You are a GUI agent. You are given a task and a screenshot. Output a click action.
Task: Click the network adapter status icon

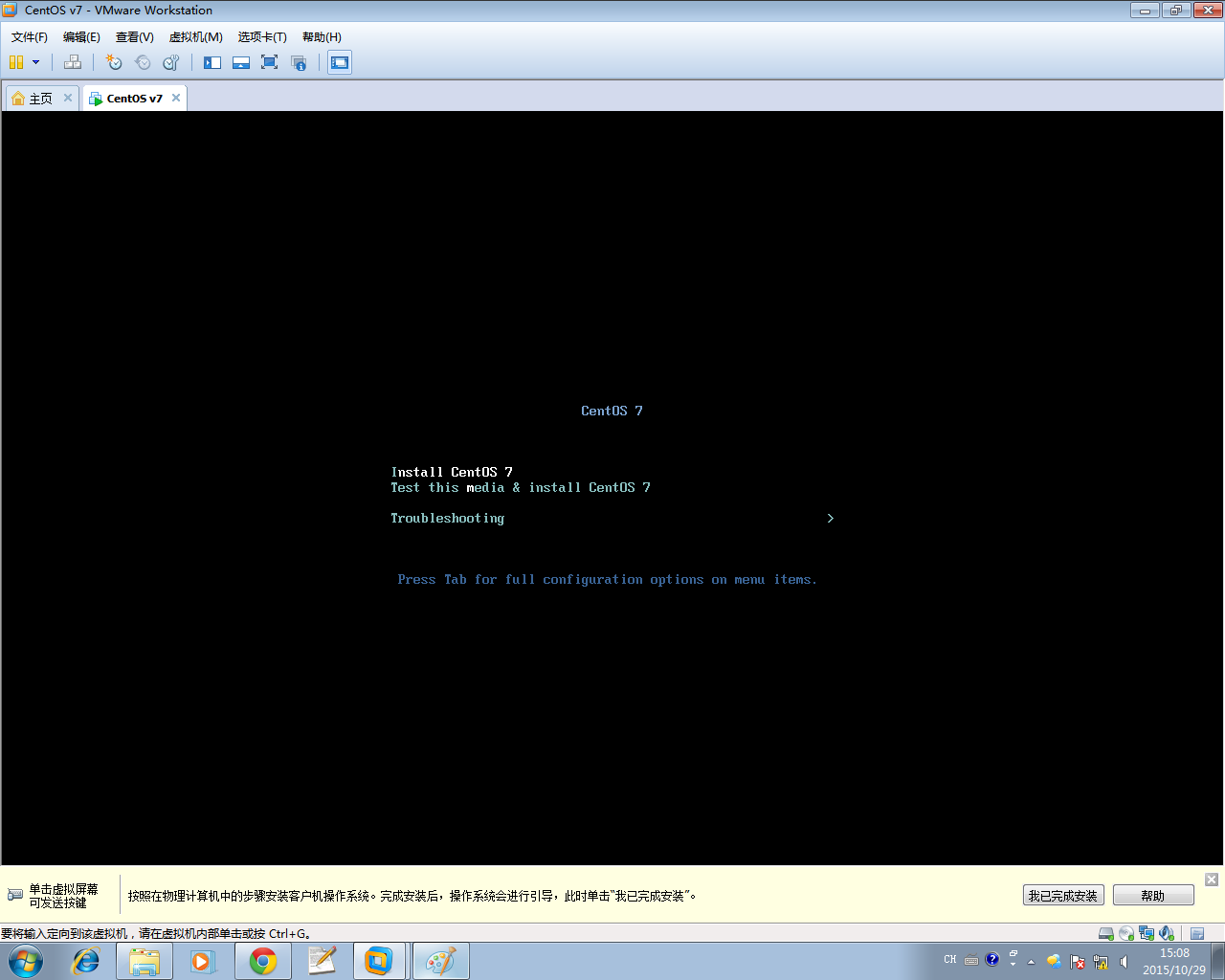tap(1147, 933)
